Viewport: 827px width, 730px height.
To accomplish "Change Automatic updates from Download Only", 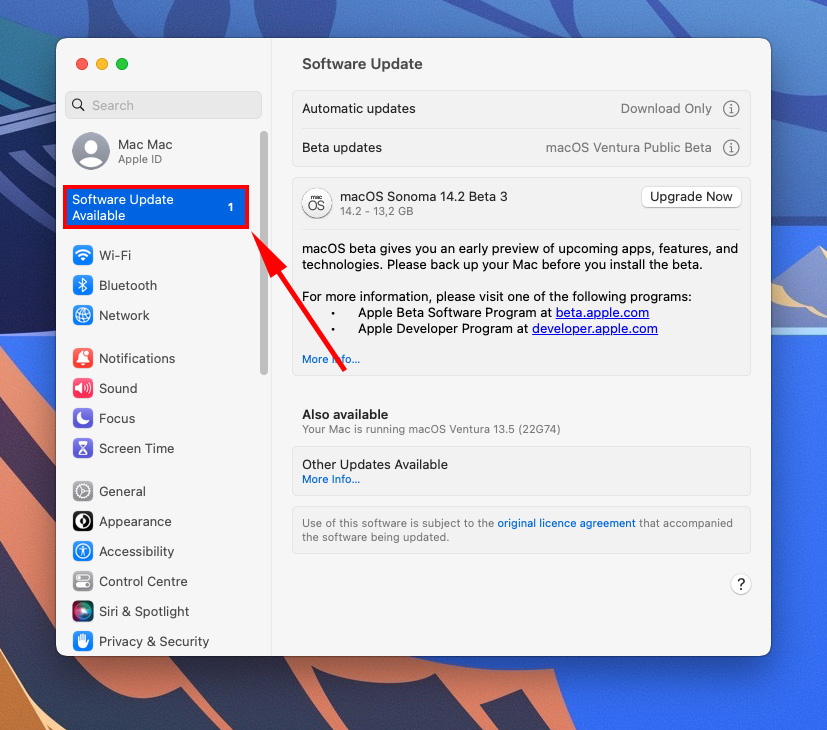I will tap(666, 109).
